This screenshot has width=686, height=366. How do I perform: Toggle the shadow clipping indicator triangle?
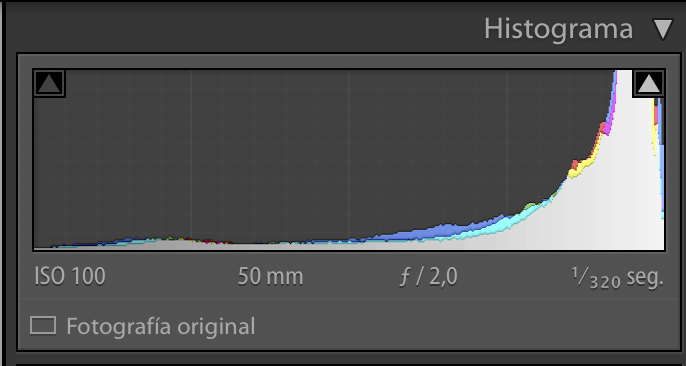point(49,83)
